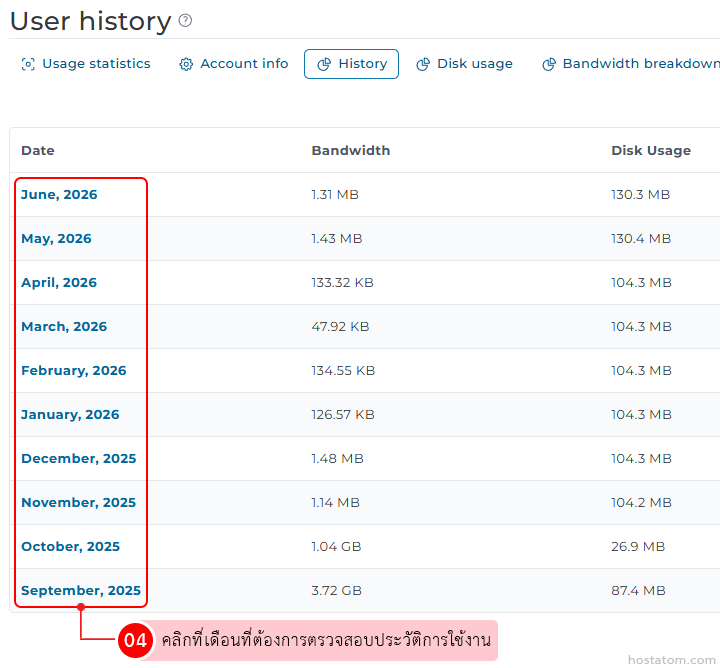This screenshot has width=720, height=668.
Task: View the May, 2026 usage history
Action: coord(56,239)
